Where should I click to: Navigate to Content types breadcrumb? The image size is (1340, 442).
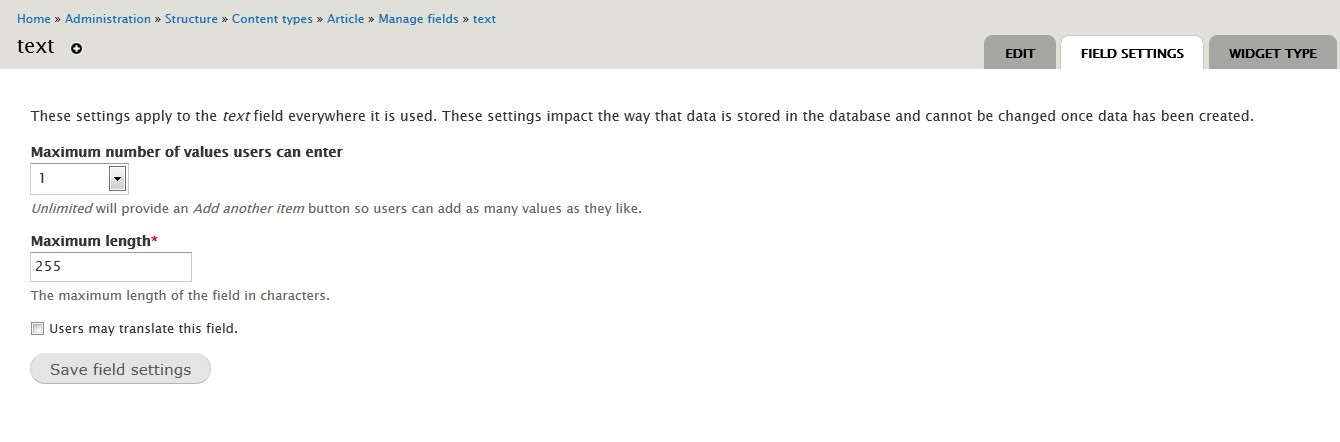pos(272,19)
